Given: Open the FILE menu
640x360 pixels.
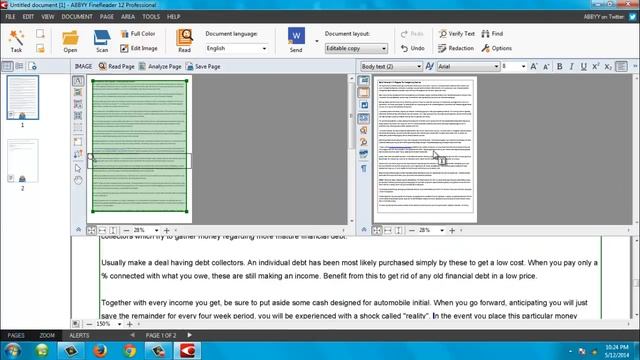Looking at the screenshot, I should (x=10, y=17).
